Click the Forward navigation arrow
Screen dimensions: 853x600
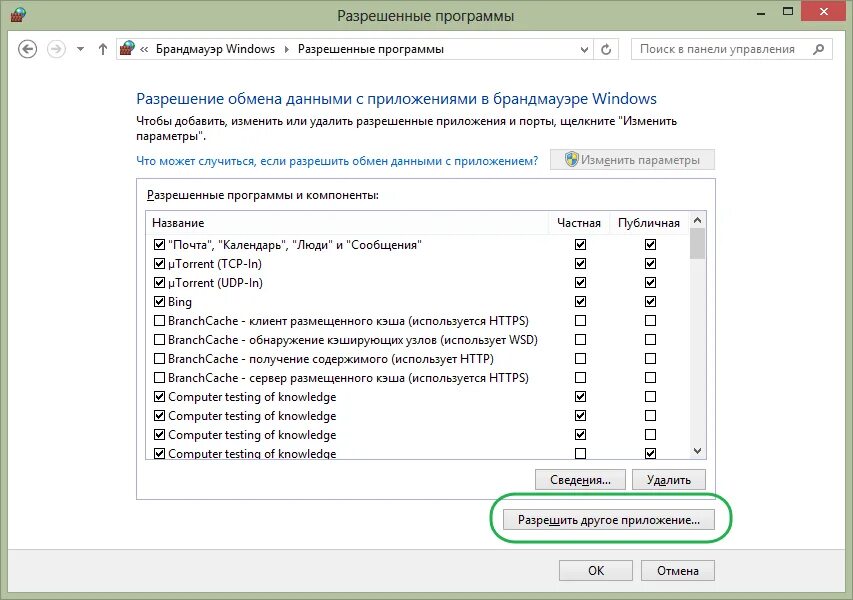tap(56, 49)
